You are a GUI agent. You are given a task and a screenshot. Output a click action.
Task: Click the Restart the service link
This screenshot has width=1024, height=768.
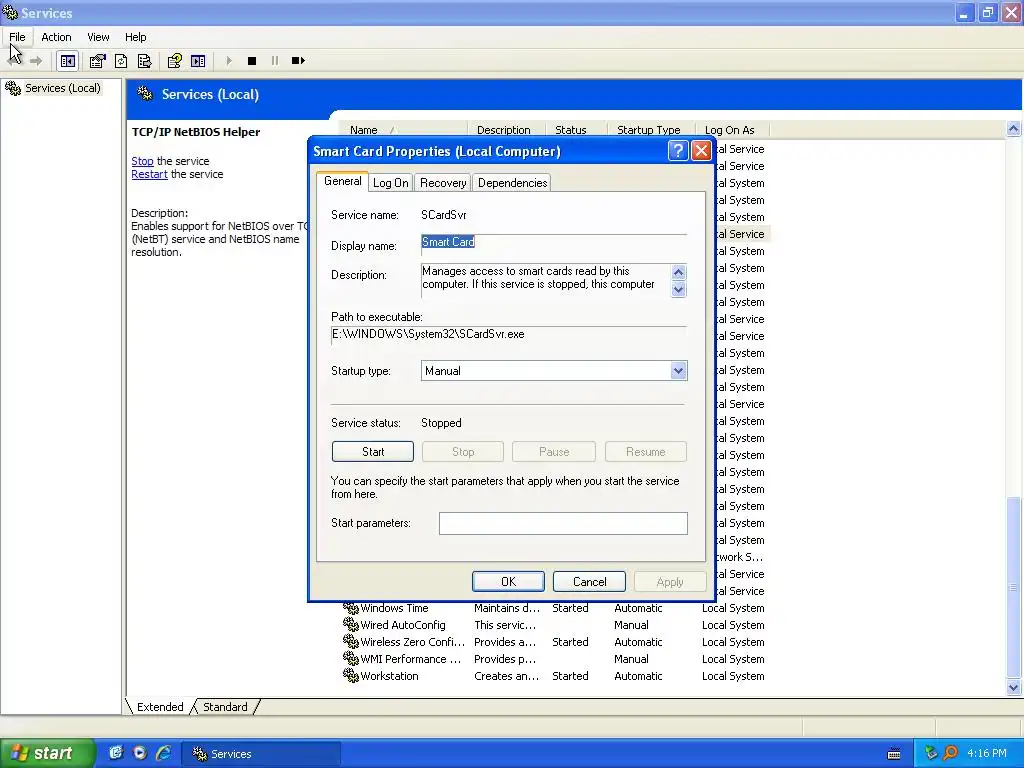pyautogui.click(x=150, y=174)
